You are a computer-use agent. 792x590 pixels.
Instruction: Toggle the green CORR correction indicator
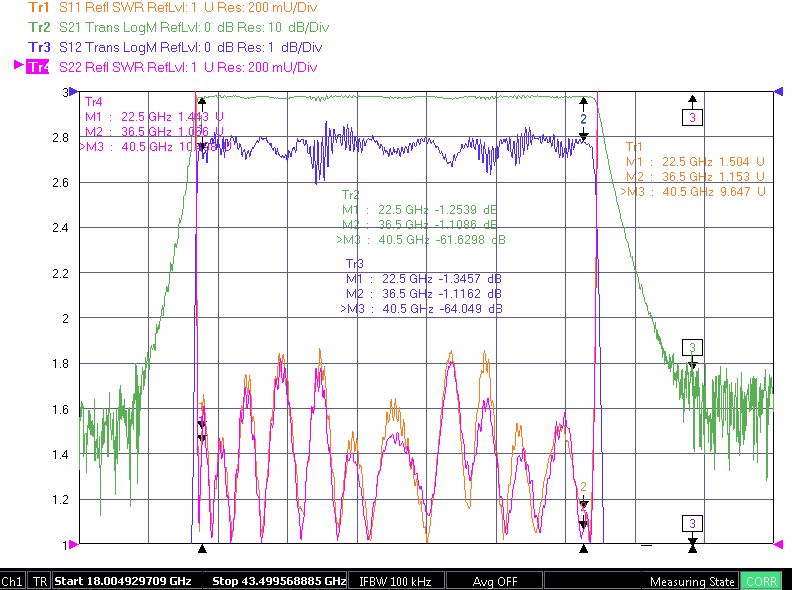click(761, 581)
